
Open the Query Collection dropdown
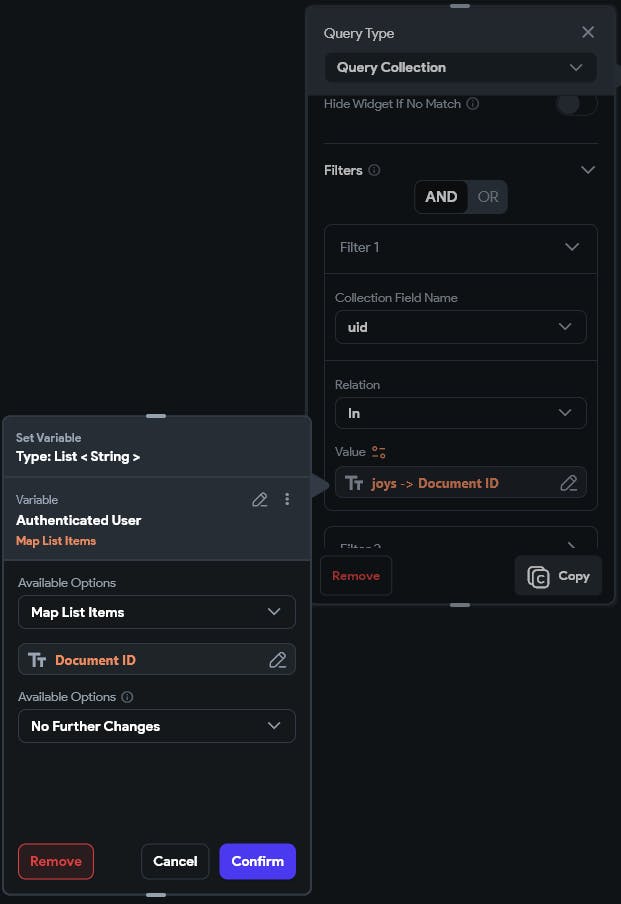460,67
